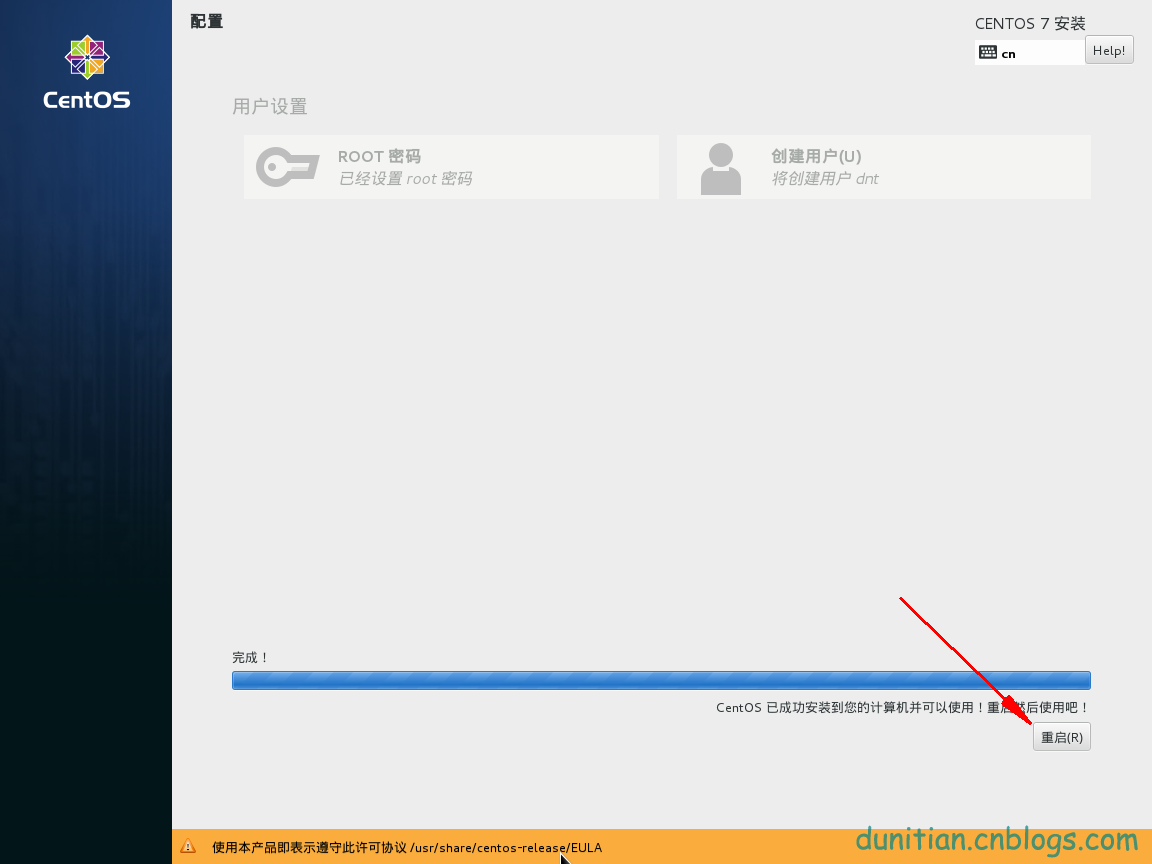Screen dimensions: 1152x864
Task: Open the 创建用户(U) setting
Action: (x=883, y=167)
